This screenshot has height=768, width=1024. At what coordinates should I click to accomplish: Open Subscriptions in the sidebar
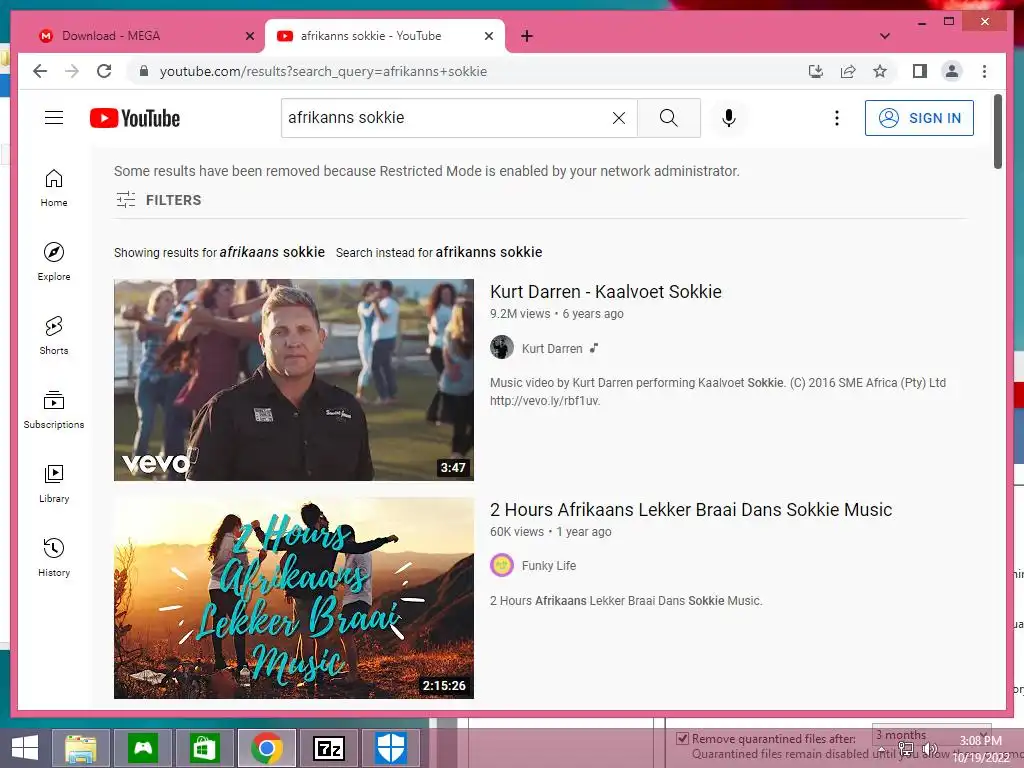(x=54, y=409)
